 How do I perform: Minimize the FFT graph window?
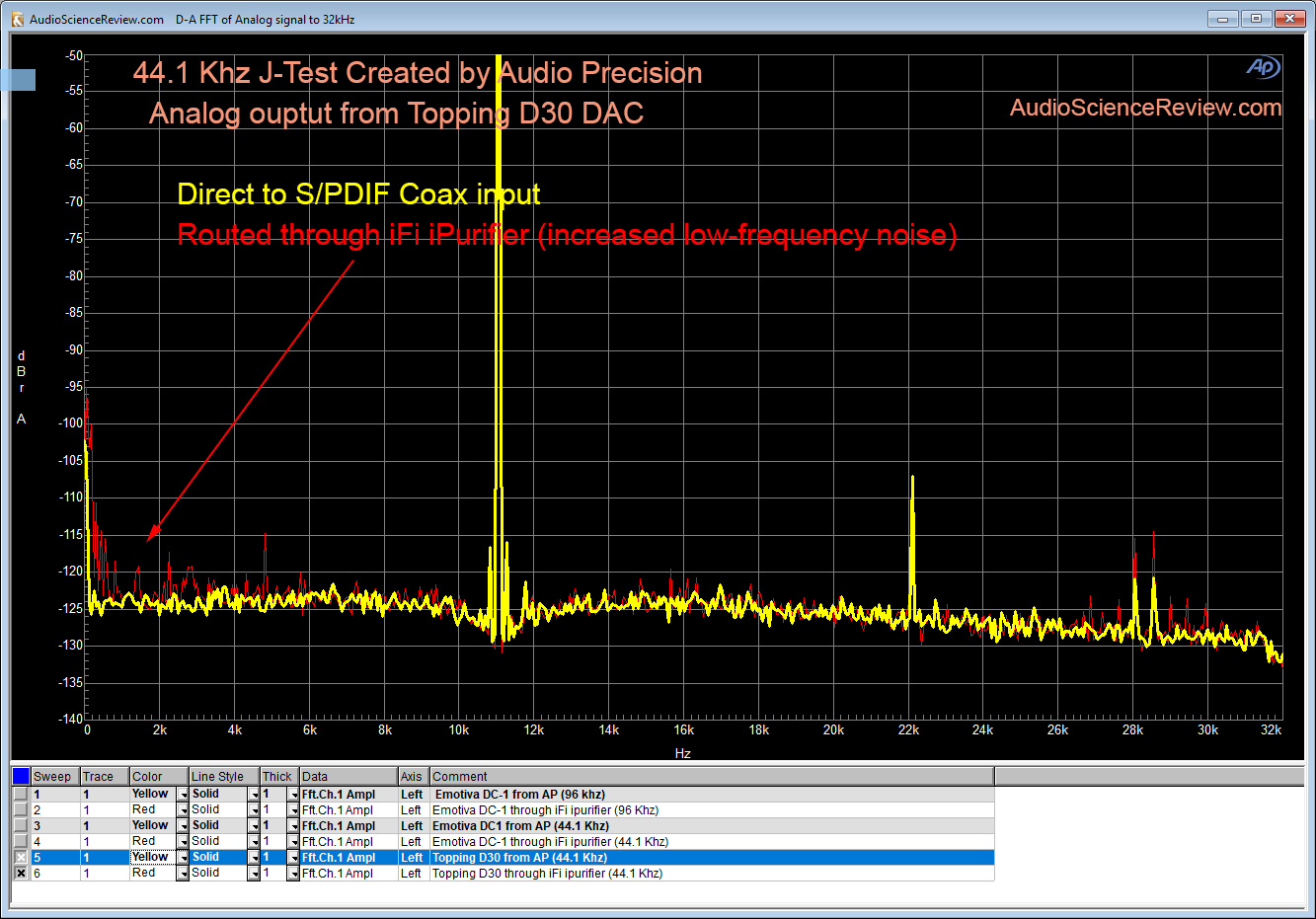click(x=1222, y=19)
